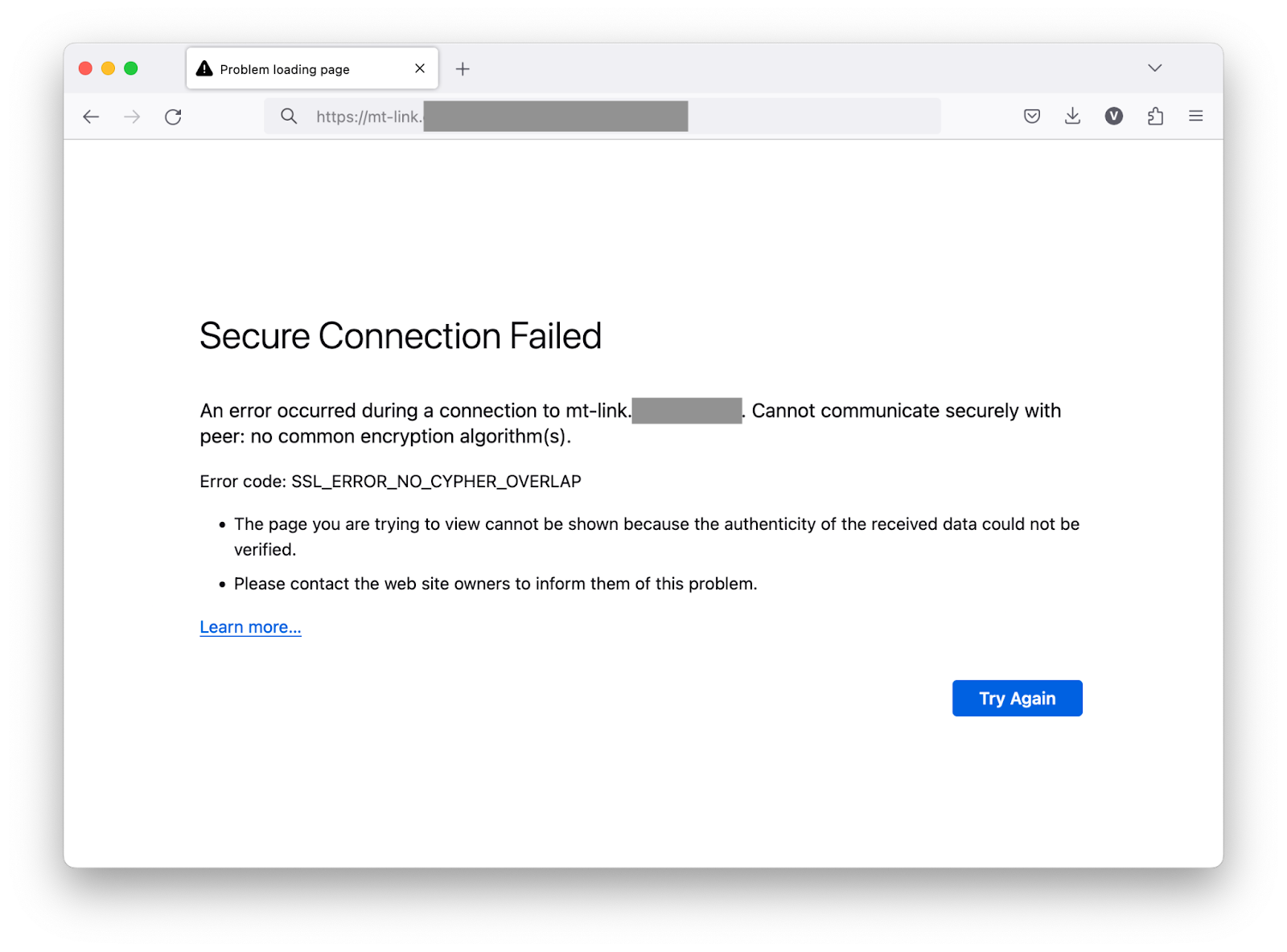The height and width of the screenshot is (952, 1287).
Task: Click the yellow minimize traffic light
Action: click(107, 68)
